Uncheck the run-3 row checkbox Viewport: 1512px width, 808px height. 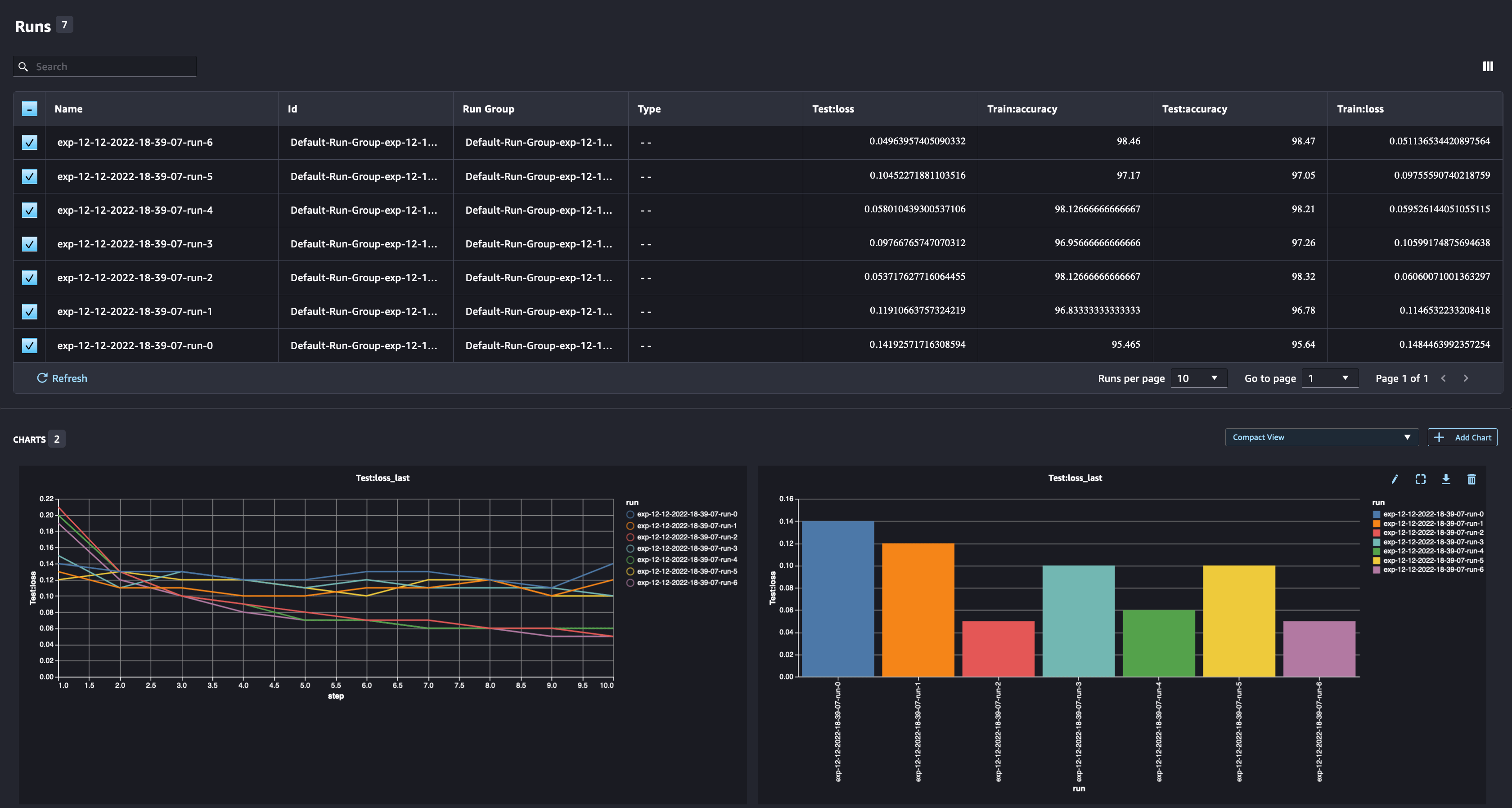[29, 243]
